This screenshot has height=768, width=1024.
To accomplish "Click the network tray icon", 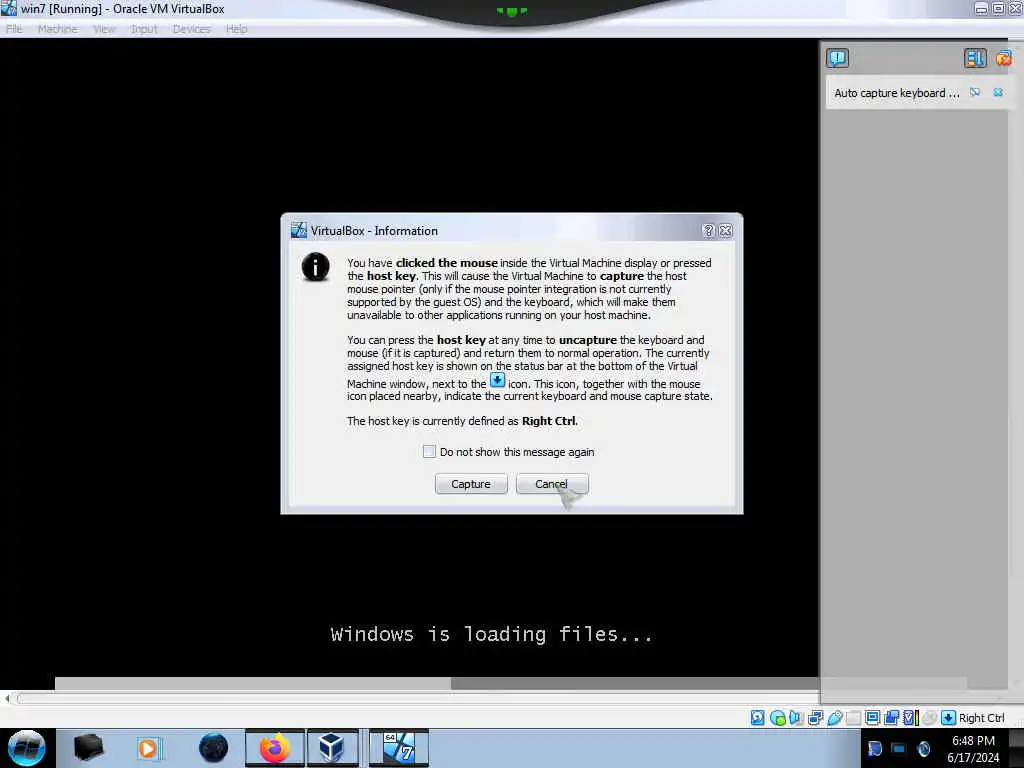I will click(899, 748).
